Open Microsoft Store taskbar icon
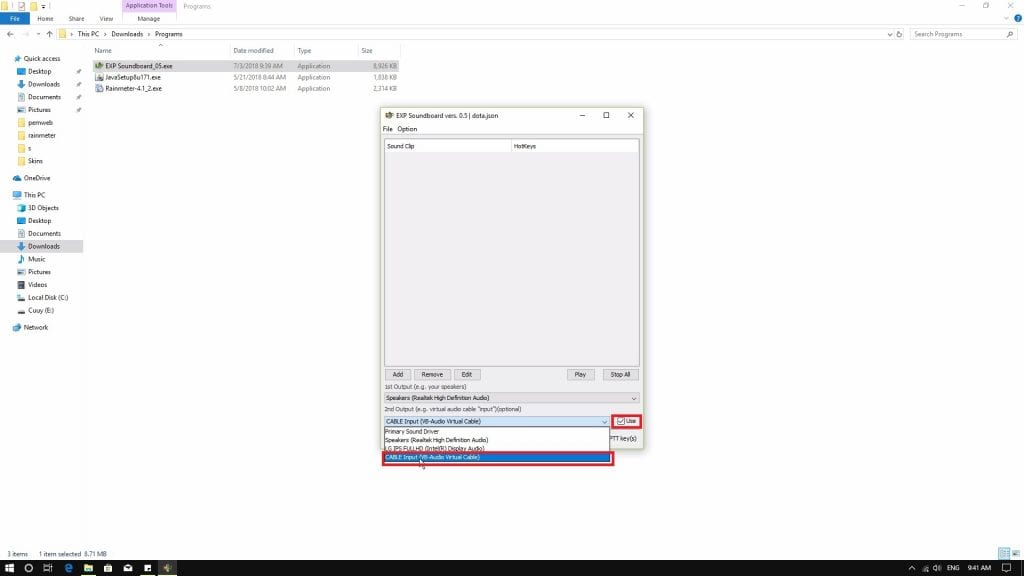 pyautogui.click(x=108, y=568)
